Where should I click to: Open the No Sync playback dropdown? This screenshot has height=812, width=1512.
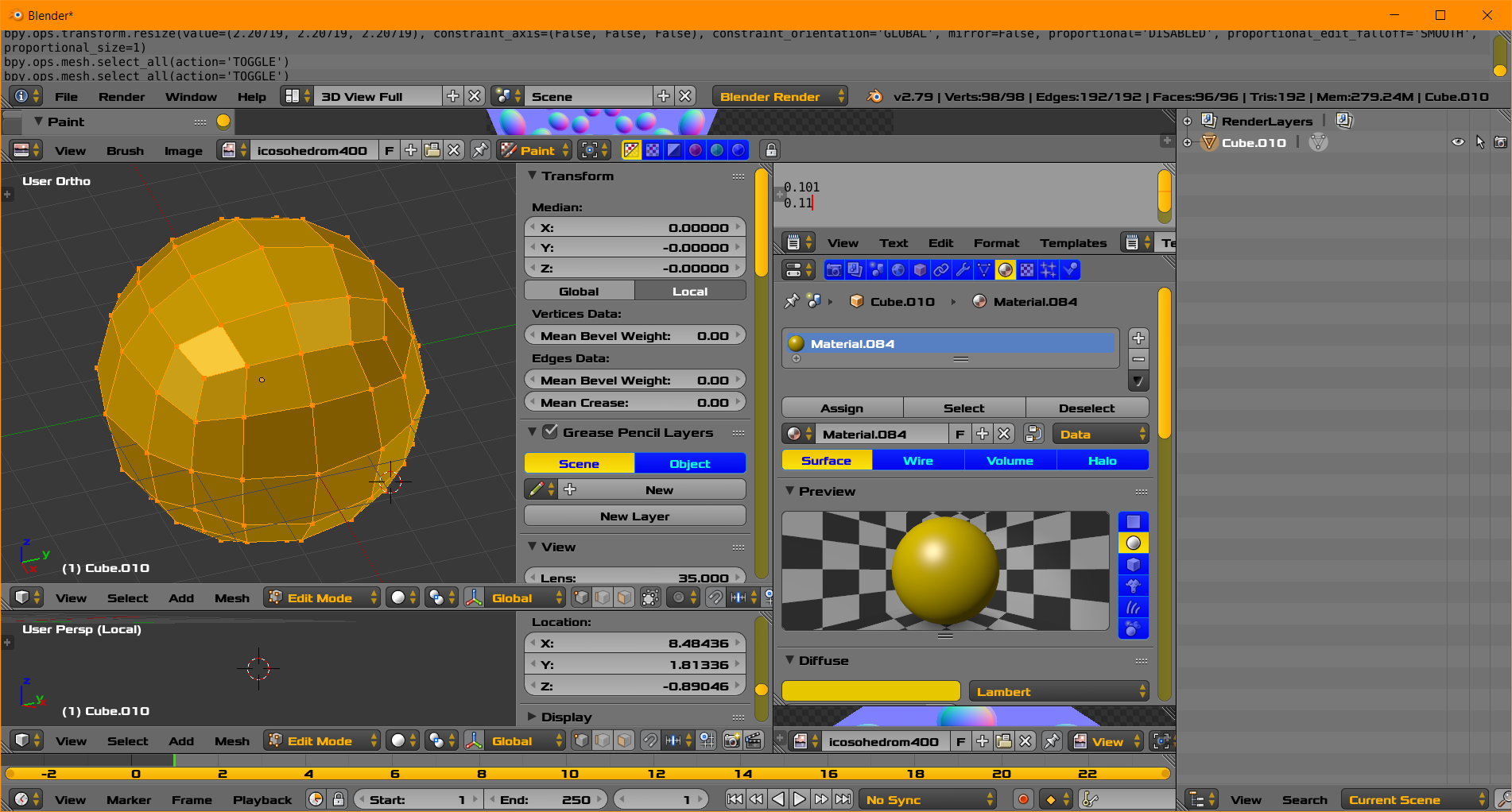tap(928, 799)
